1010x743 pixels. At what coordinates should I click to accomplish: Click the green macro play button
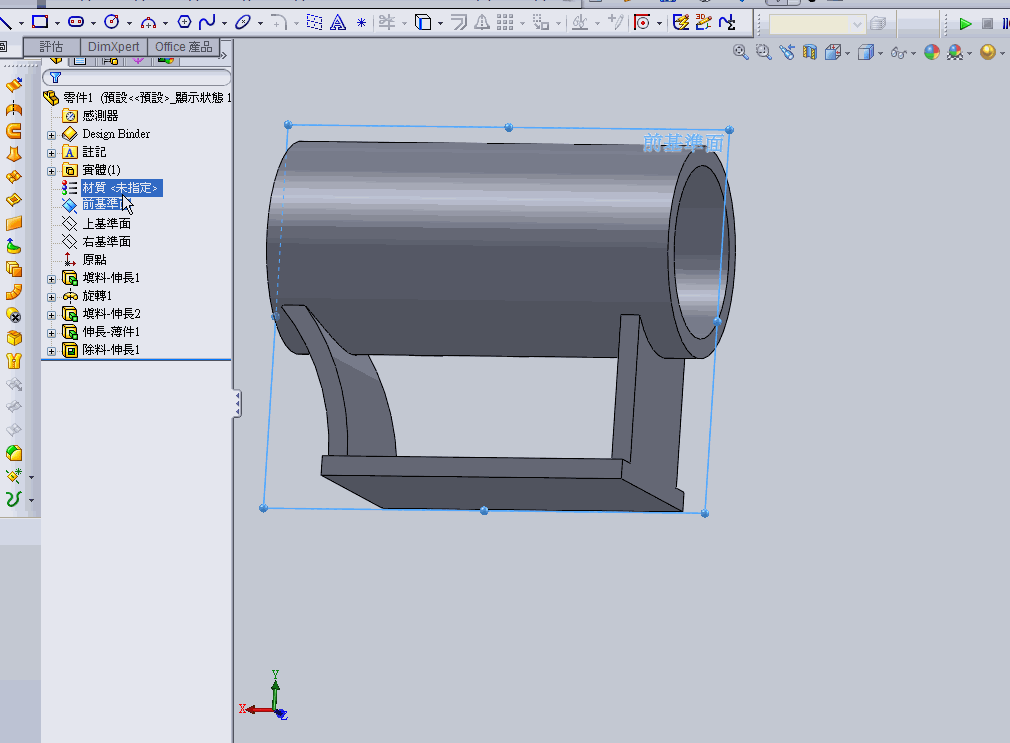(965, 24)
